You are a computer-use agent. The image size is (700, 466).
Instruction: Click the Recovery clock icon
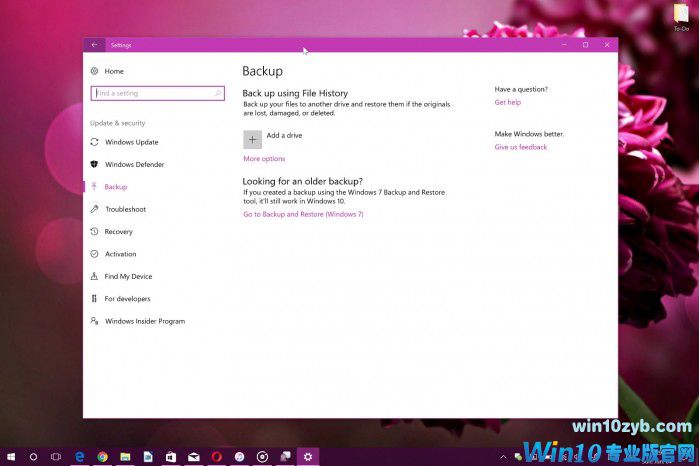(94, 231)
